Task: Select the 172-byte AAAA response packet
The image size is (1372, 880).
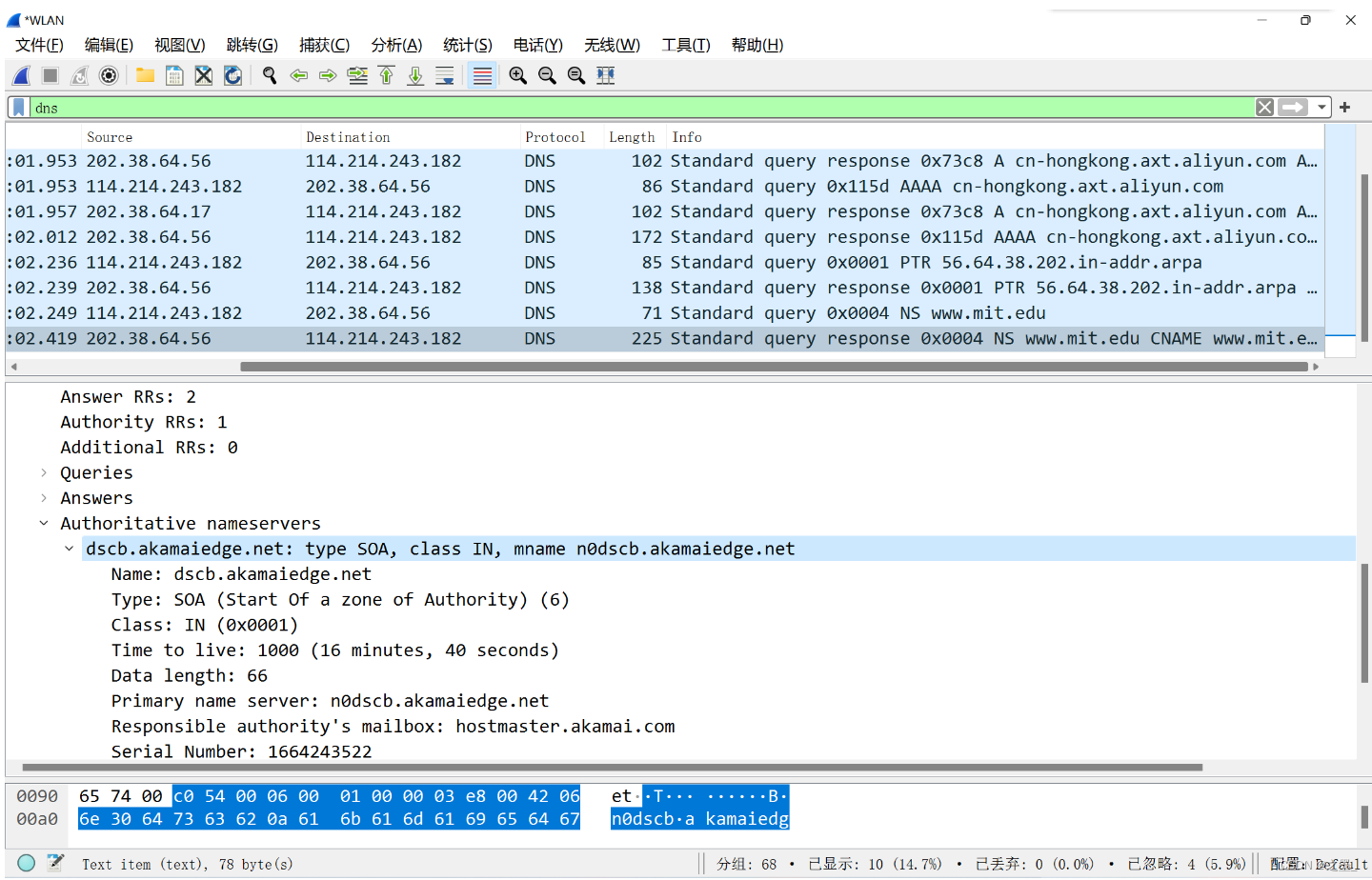Action: (x=665, y=237)
